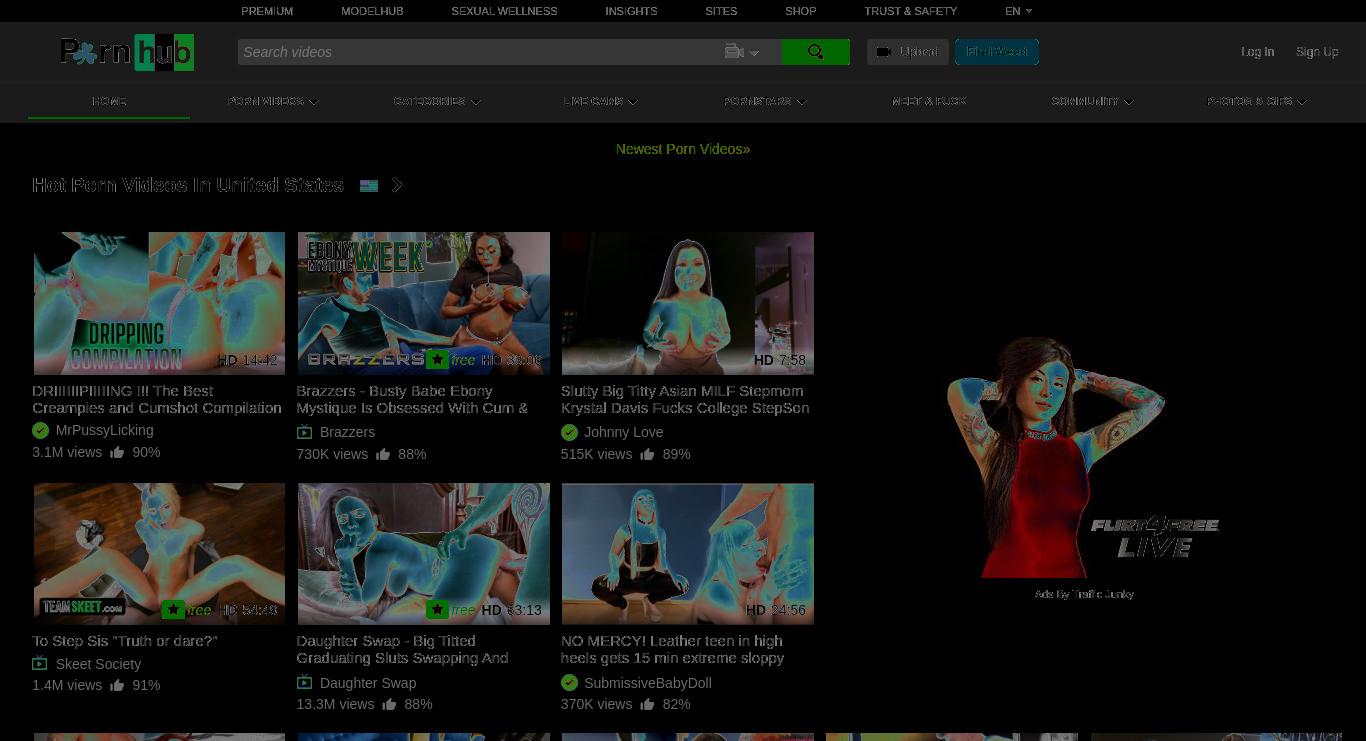
Task: Click the Ads By Traffic Junky link
Action: (1084, 594)
